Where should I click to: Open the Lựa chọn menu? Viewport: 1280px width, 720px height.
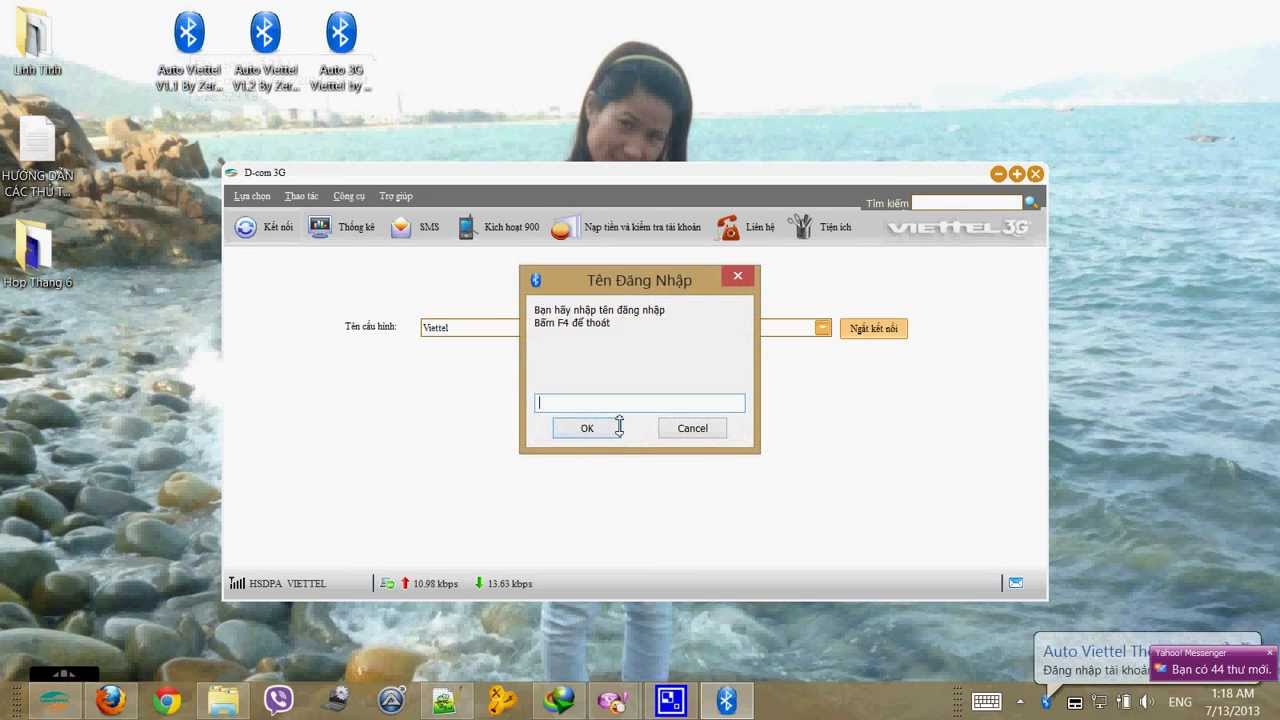pos(252,196)
